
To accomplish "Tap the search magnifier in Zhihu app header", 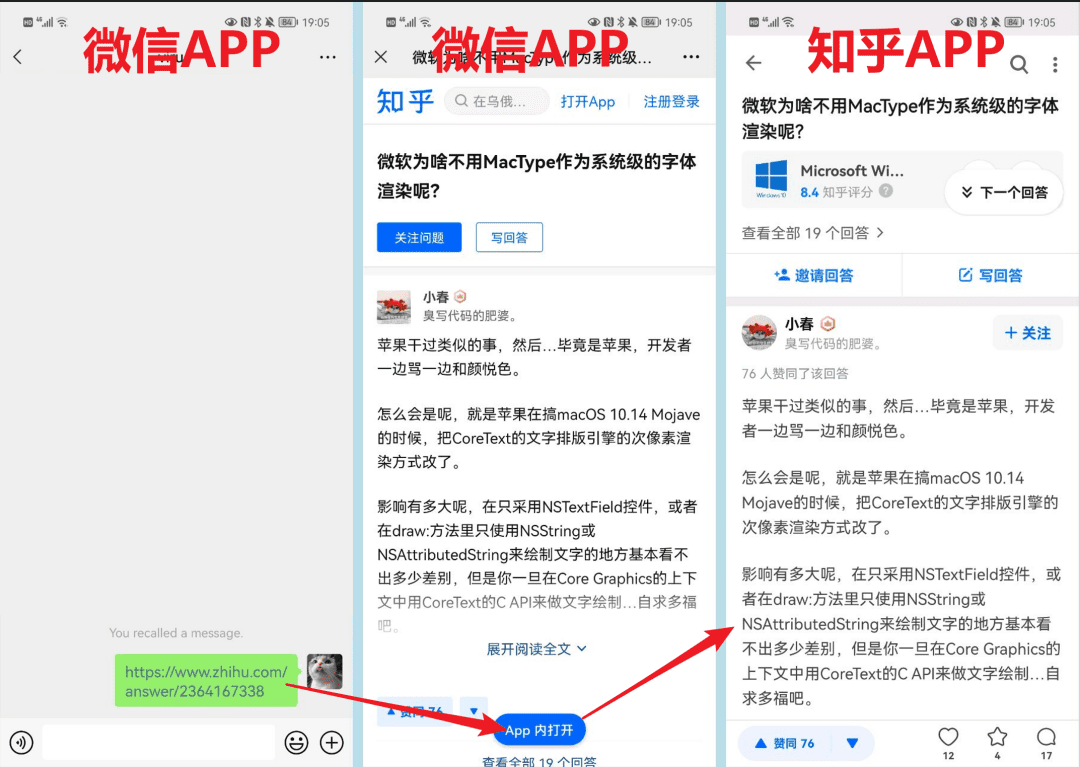I will [x=1019, y=65].
